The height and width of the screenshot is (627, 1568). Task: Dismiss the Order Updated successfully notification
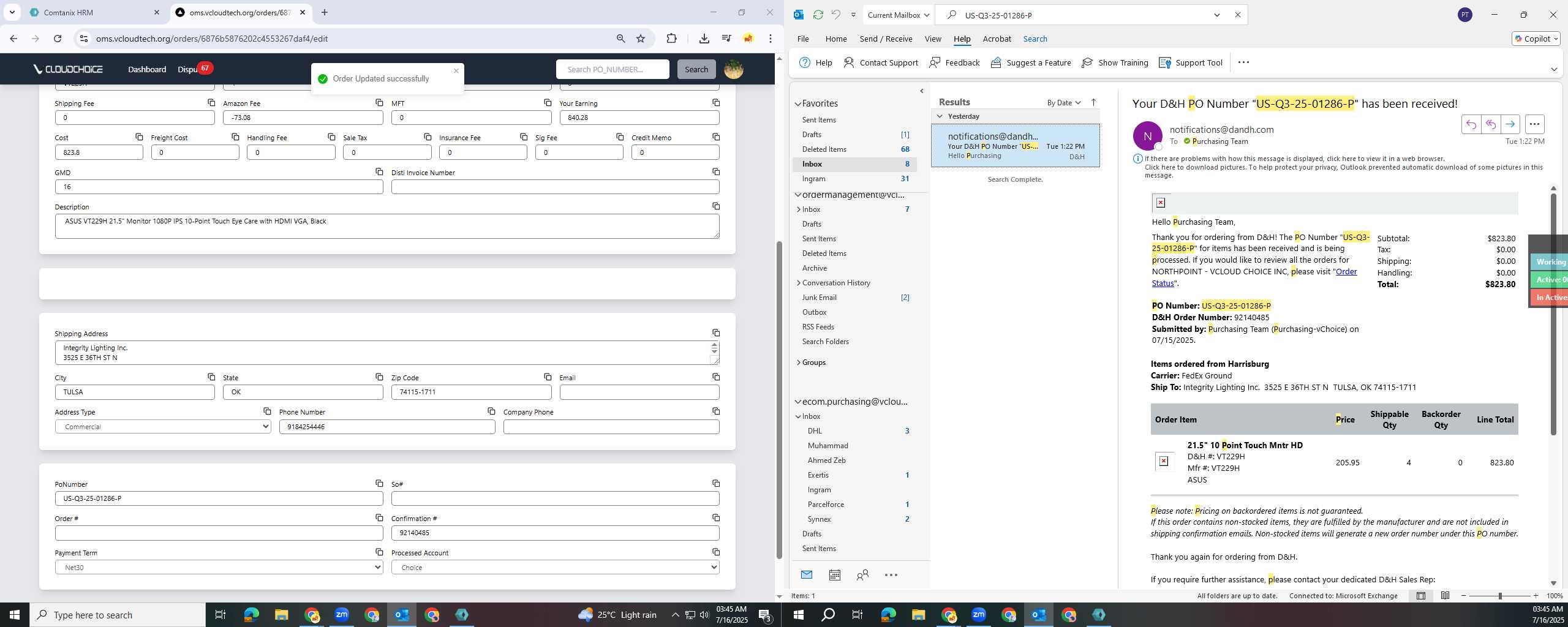[x=456, y=70]
